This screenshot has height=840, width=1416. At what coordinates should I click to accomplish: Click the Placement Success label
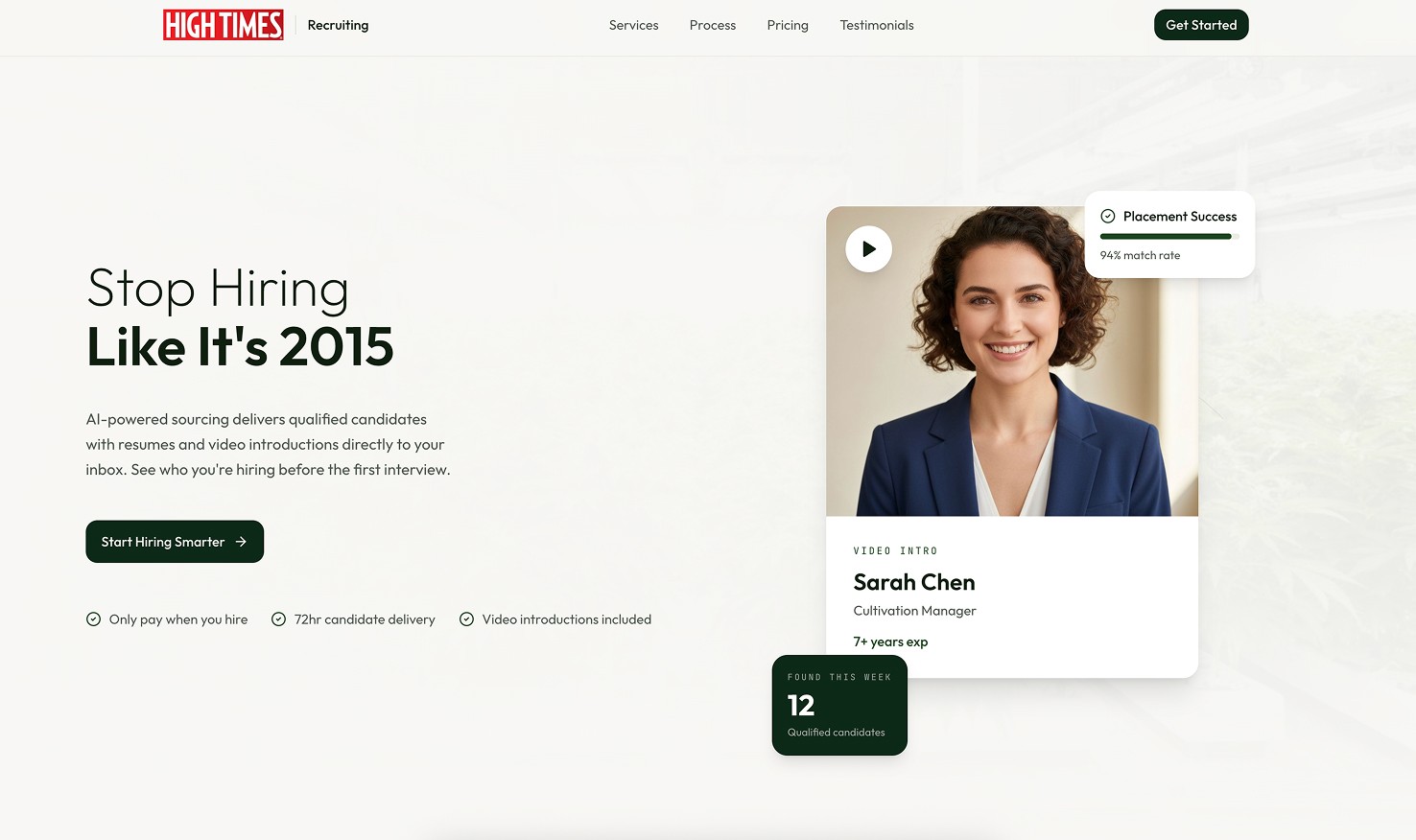coord(1180,217)
